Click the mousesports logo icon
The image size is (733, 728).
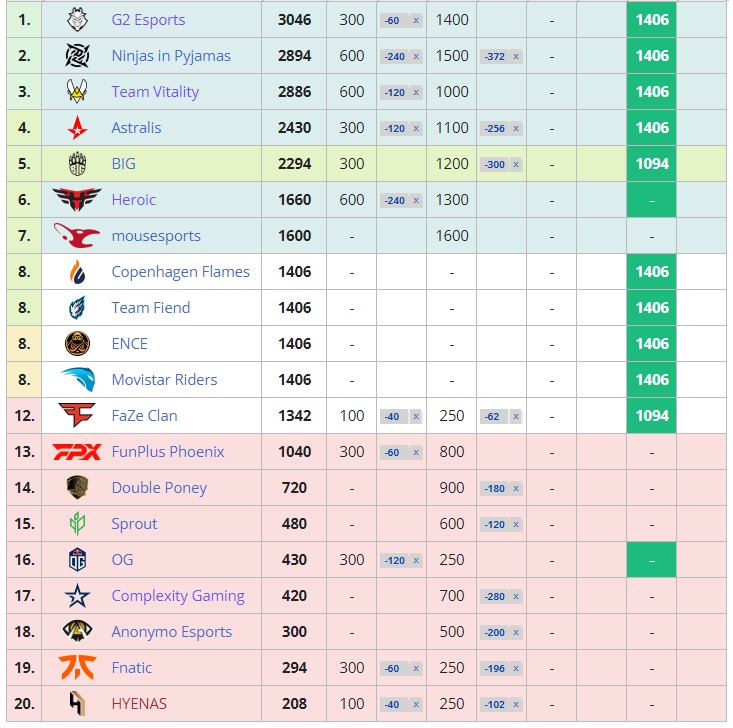[77, 236]
